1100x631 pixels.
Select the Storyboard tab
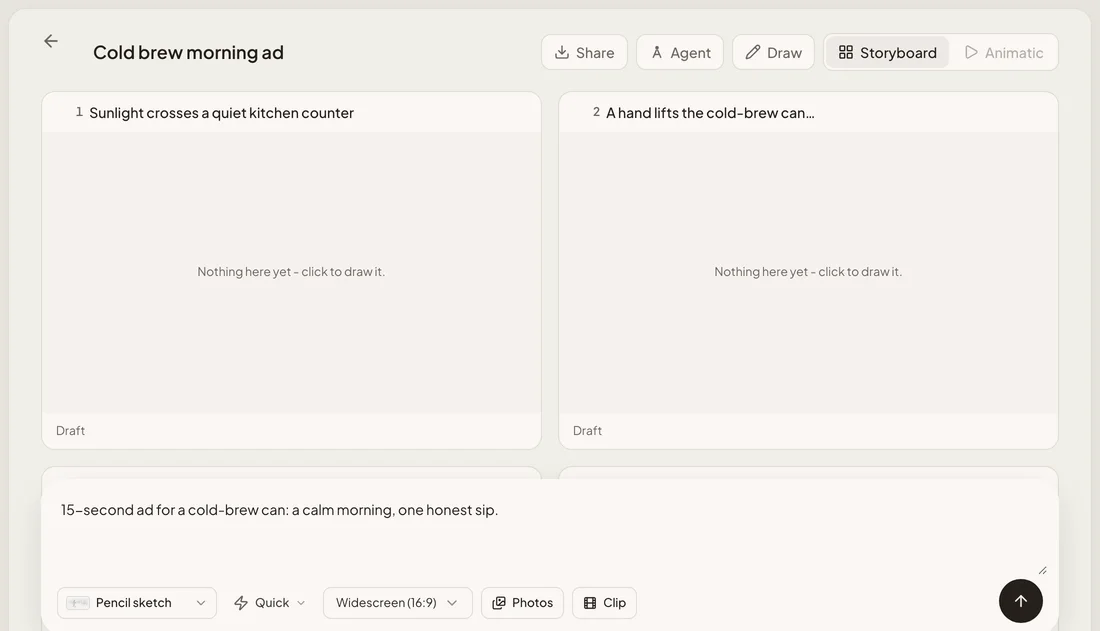[887, 53]
